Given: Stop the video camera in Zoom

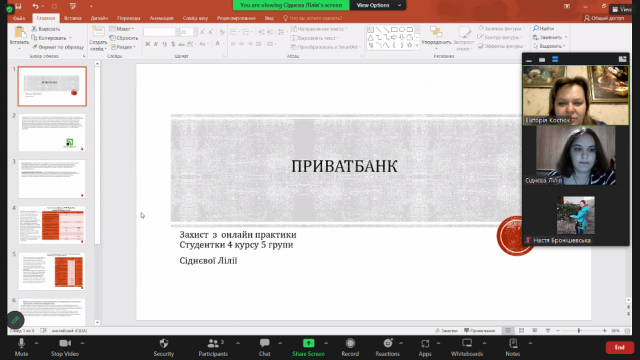Looking at the screenshot, I should pyautogui.click(x=64, y=347).
